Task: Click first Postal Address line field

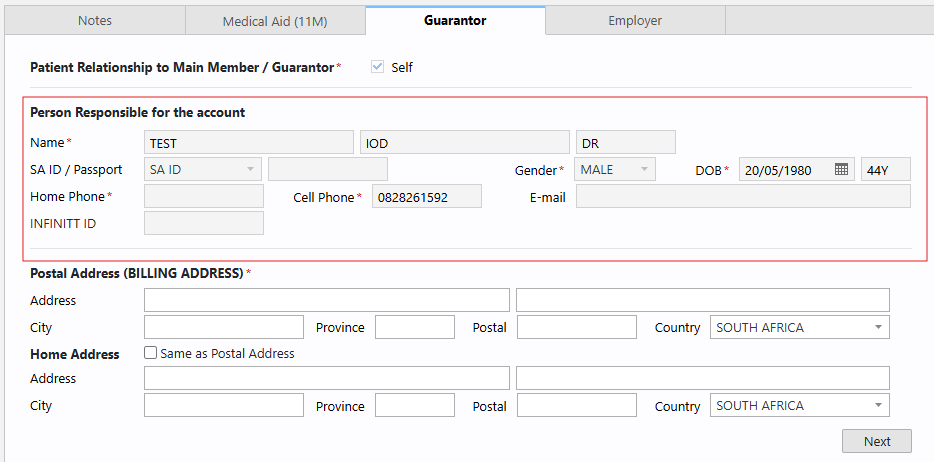Action: (x=326, y=300)
